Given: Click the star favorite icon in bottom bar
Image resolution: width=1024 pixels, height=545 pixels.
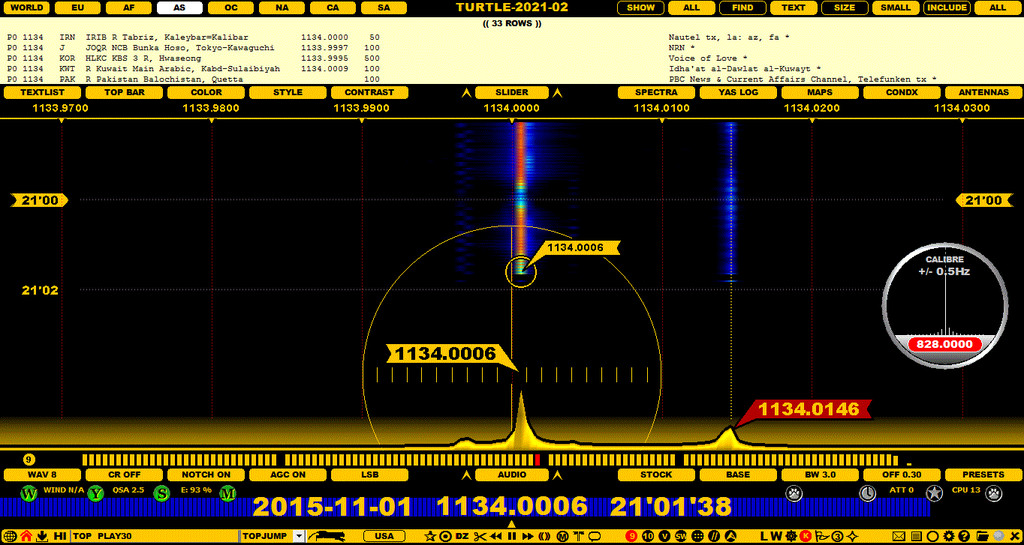Looking at the screenshot, I should coord(429,536).
